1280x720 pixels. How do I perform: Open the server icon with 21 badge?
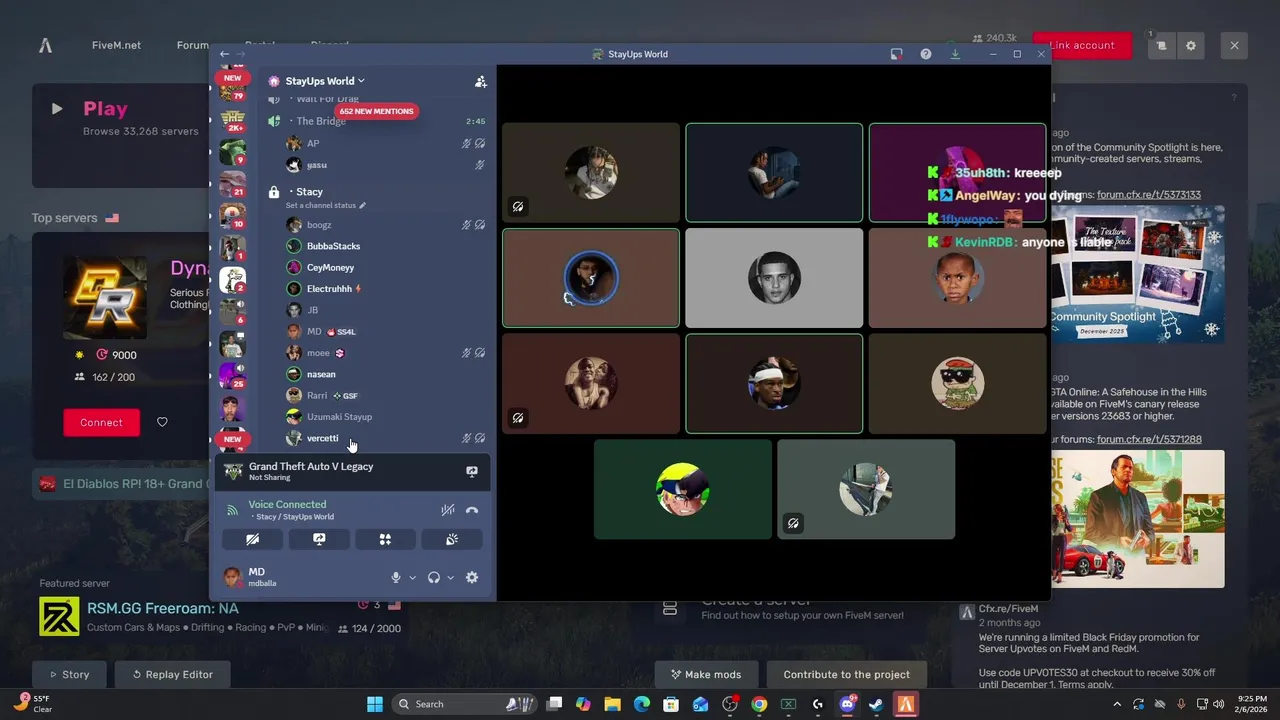coord(232,184)
